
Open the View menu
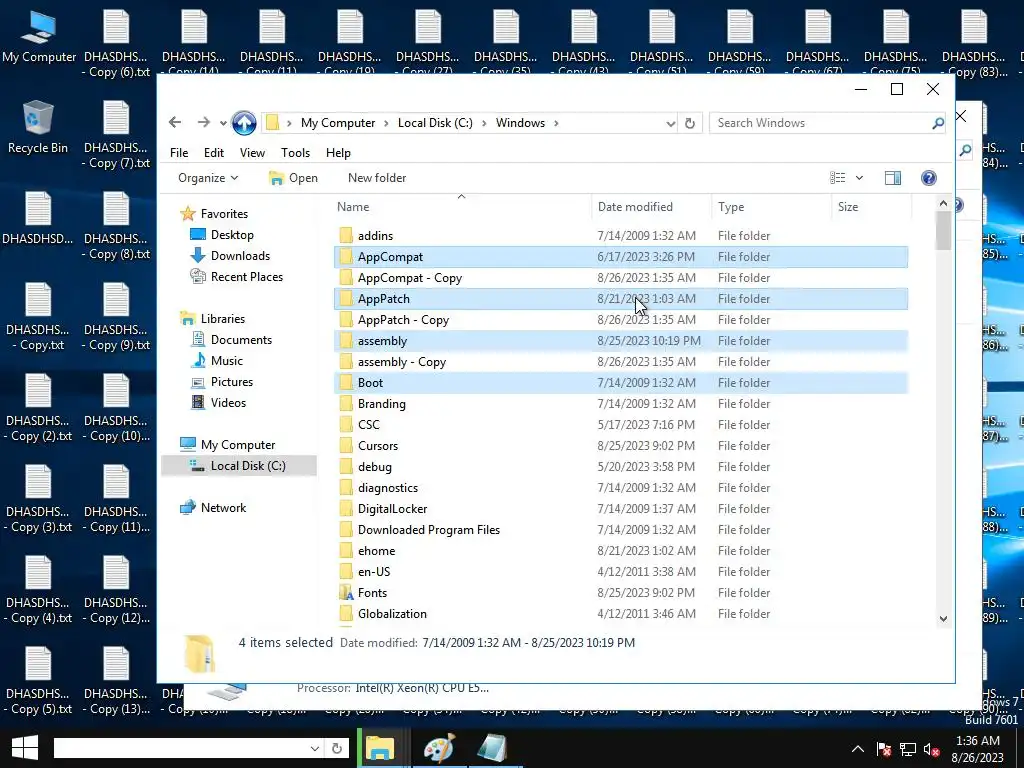tap(252, 152)
